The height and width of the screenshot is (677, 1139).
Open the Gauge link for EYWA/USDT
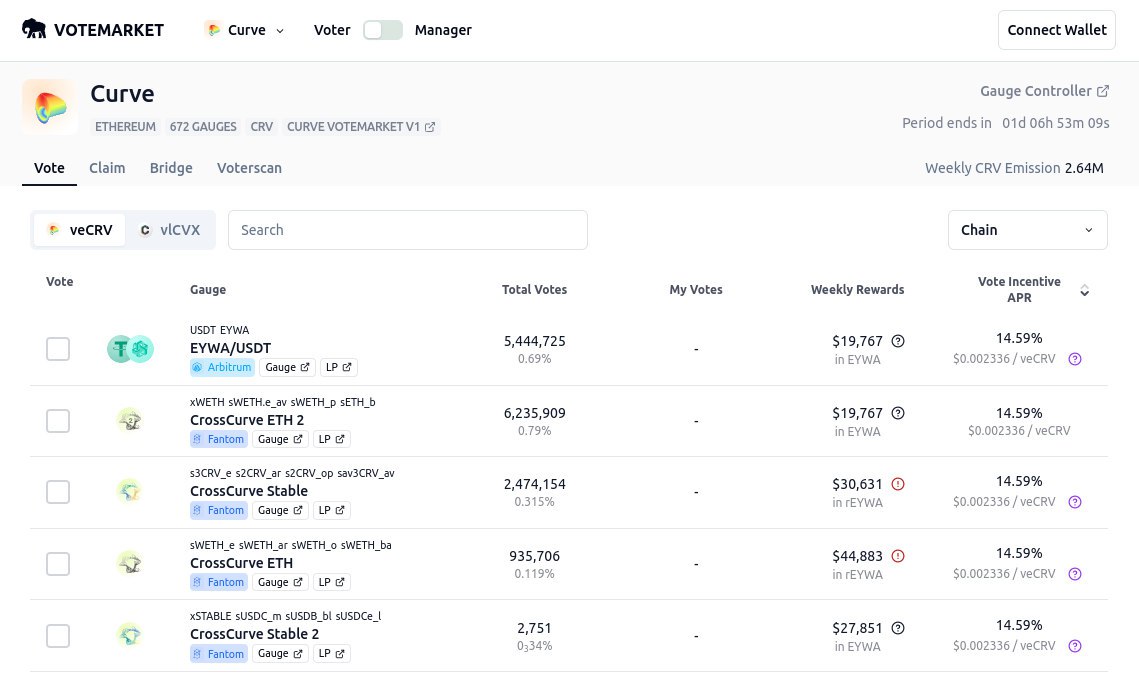point(287,367)
